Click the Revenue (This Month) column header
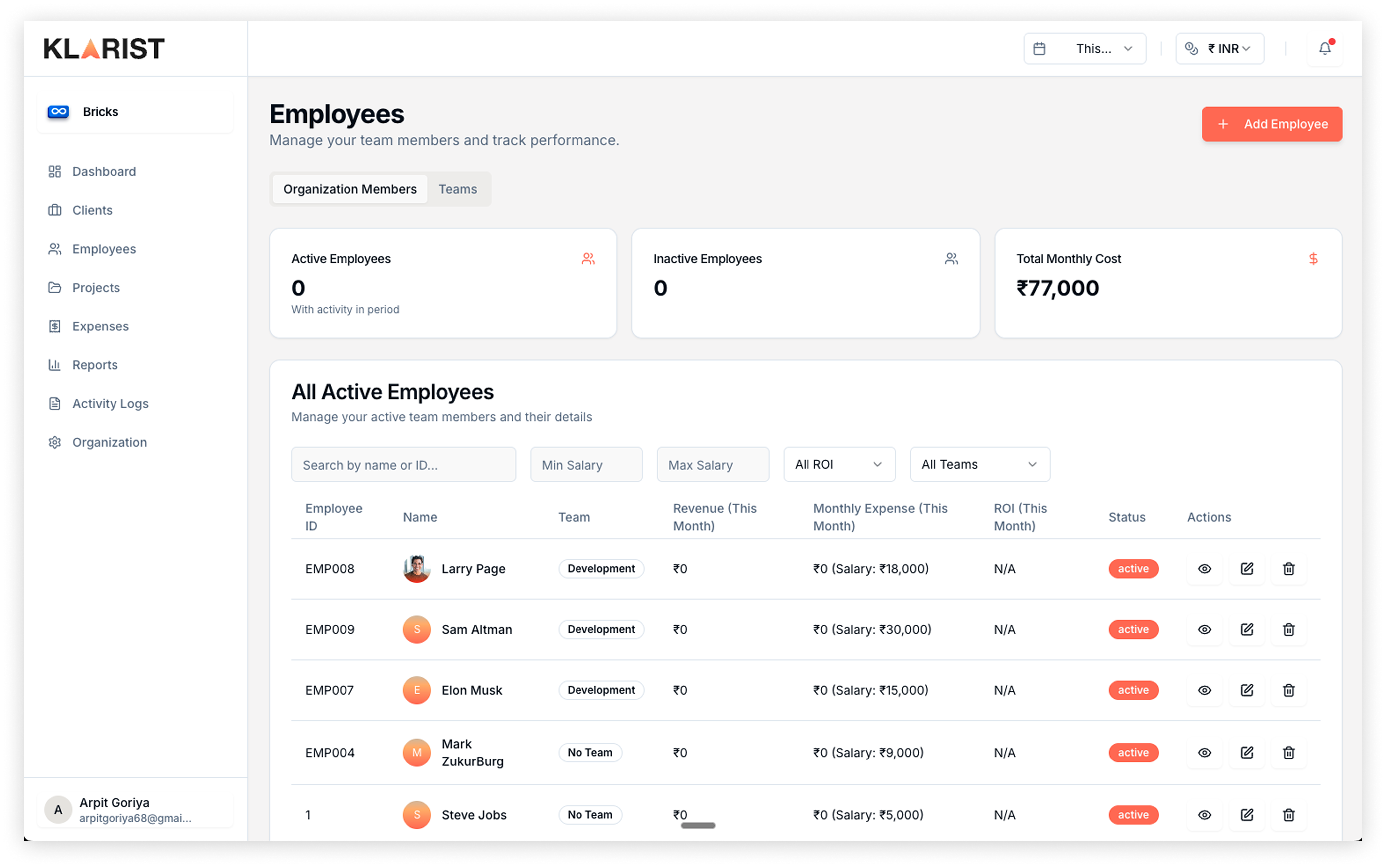Screen dimensions: 1386x868 pos(715,517)
